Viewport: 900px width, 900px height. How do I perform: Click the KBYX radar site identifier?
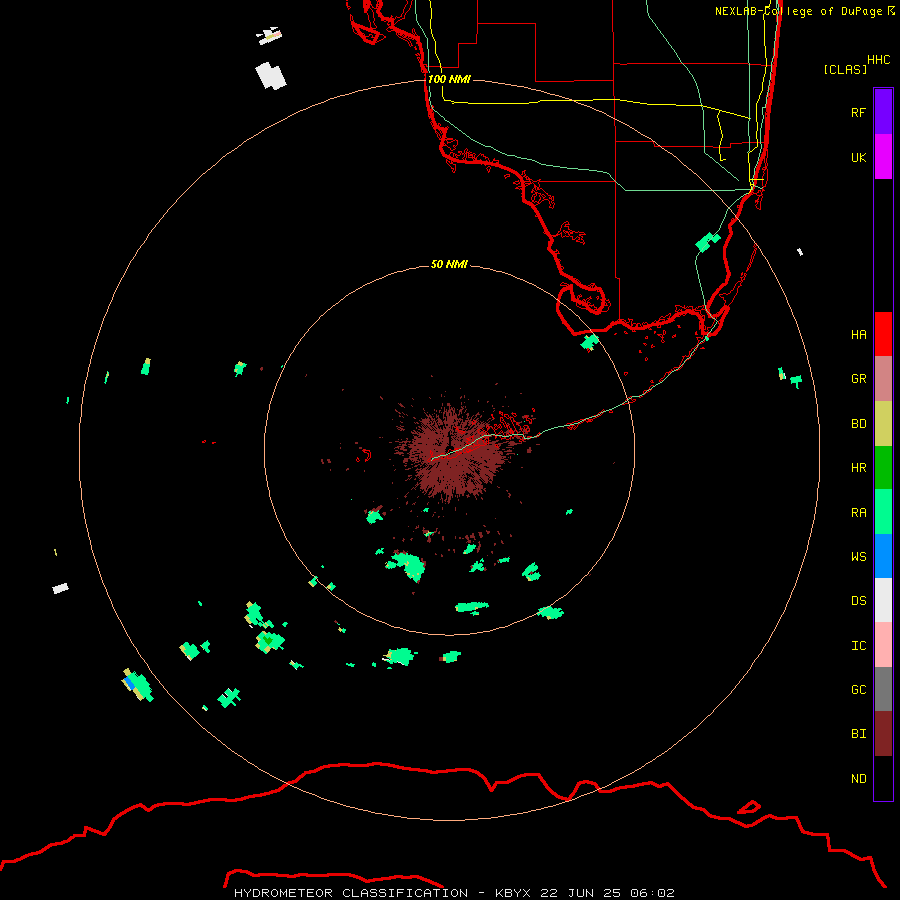[x=513, y=893]
